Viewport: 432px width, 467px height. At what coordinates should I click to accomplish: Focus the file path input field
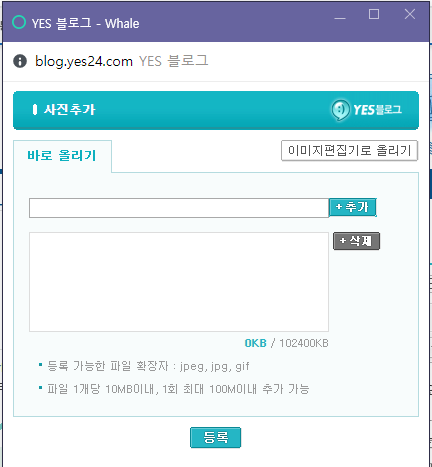[179, 208]
